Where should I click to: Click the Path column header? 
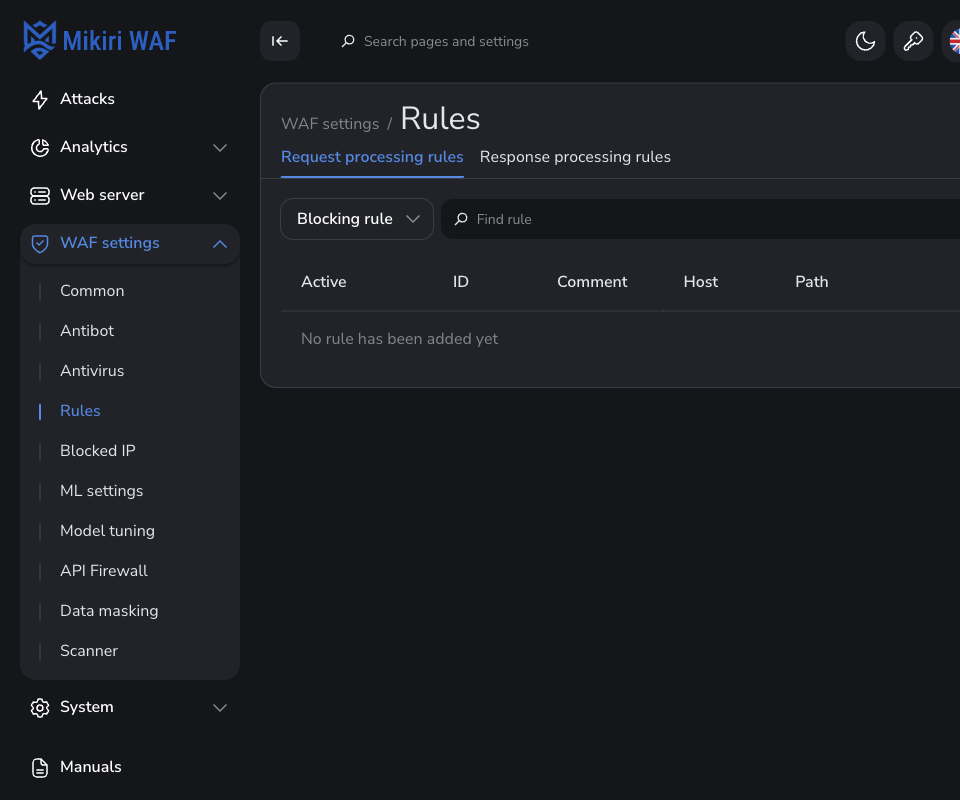pos(811,282)
